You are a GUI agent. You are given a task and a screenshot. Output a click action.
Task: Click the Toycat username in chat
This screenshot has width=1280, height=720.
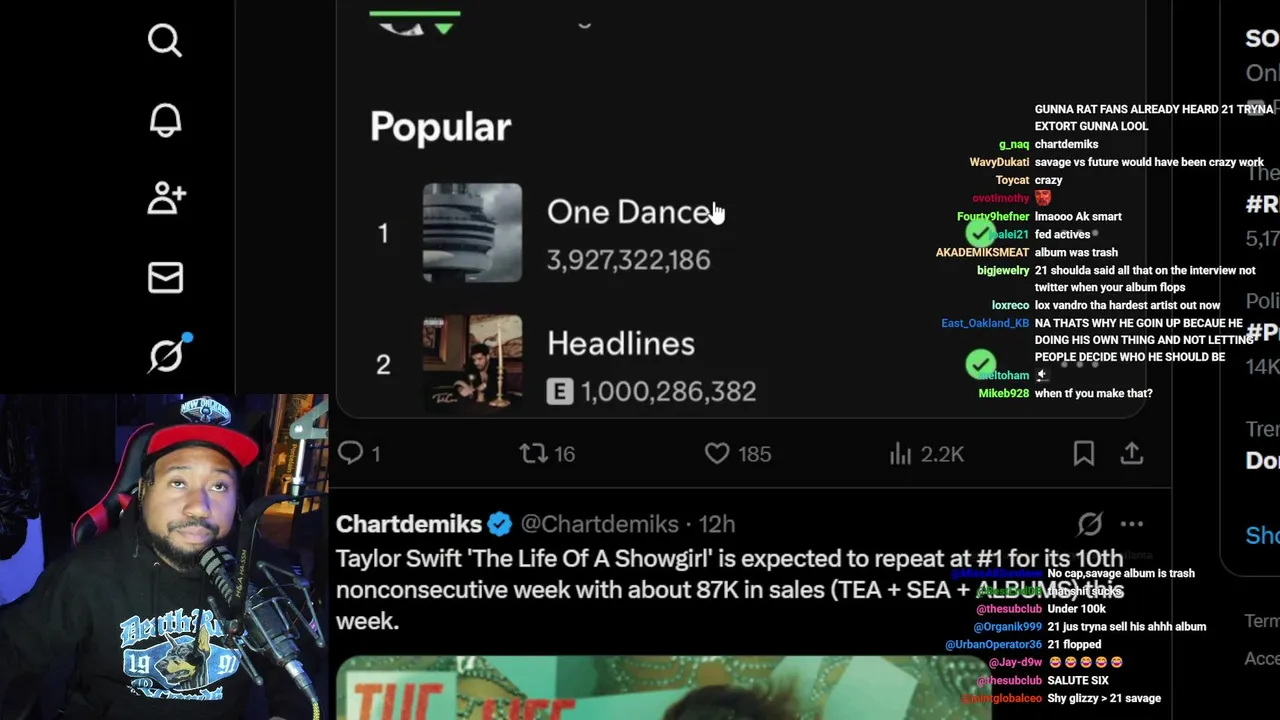1012,180
